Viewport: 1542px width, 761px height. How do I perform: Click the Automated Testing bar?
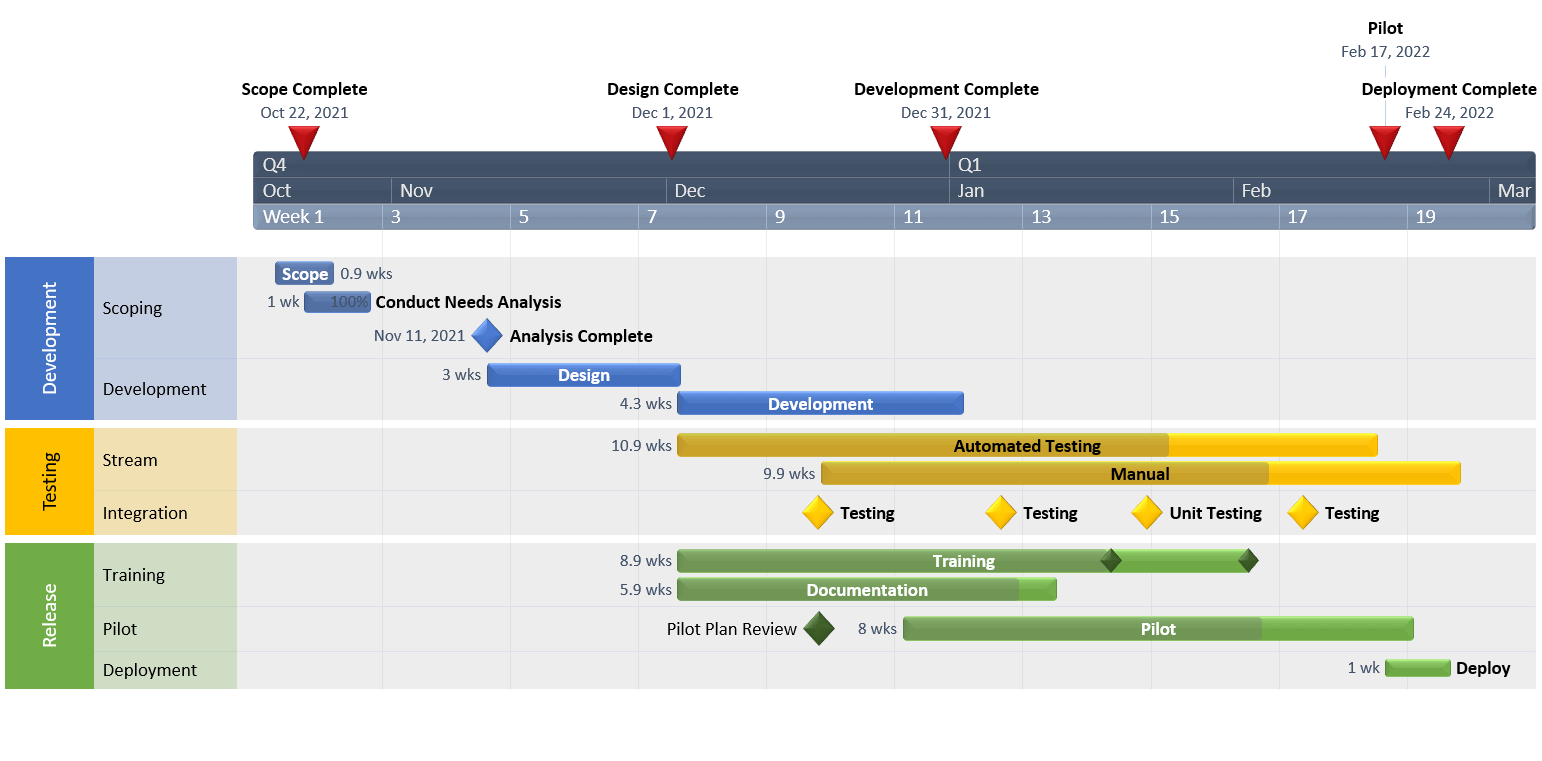[1027, 445]
